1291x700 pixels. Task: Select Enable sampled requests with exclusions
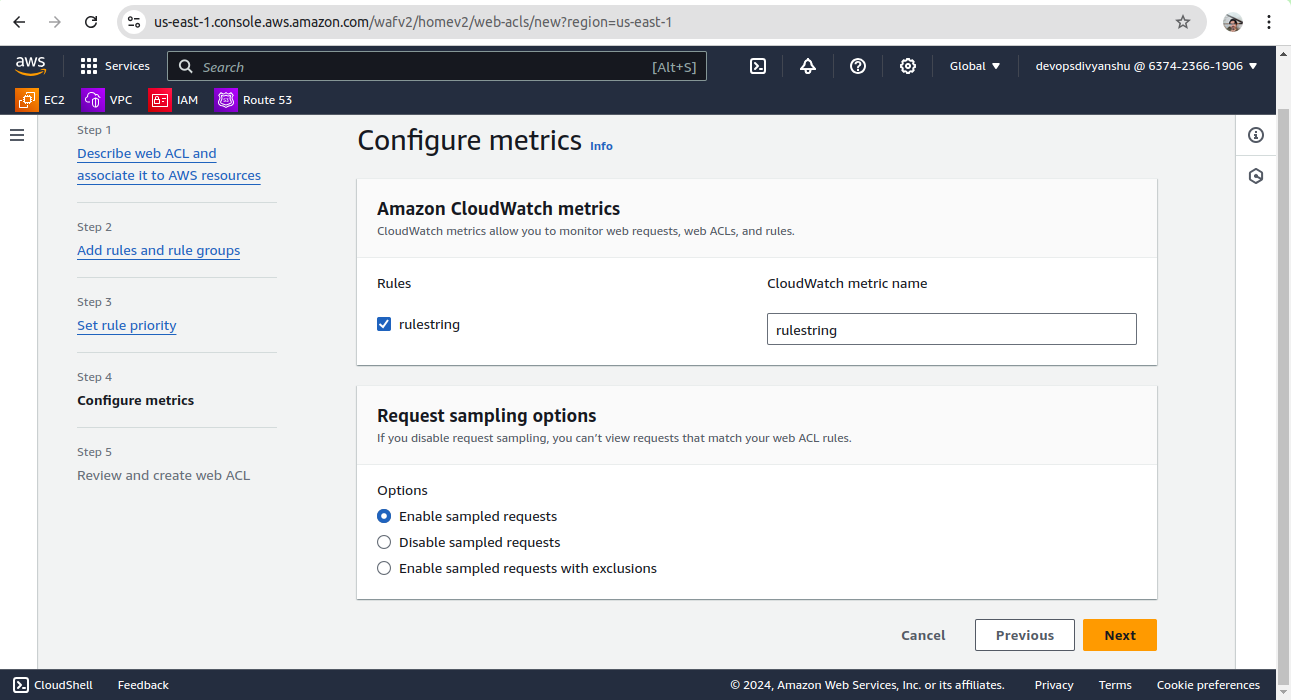tap(384, 568)
